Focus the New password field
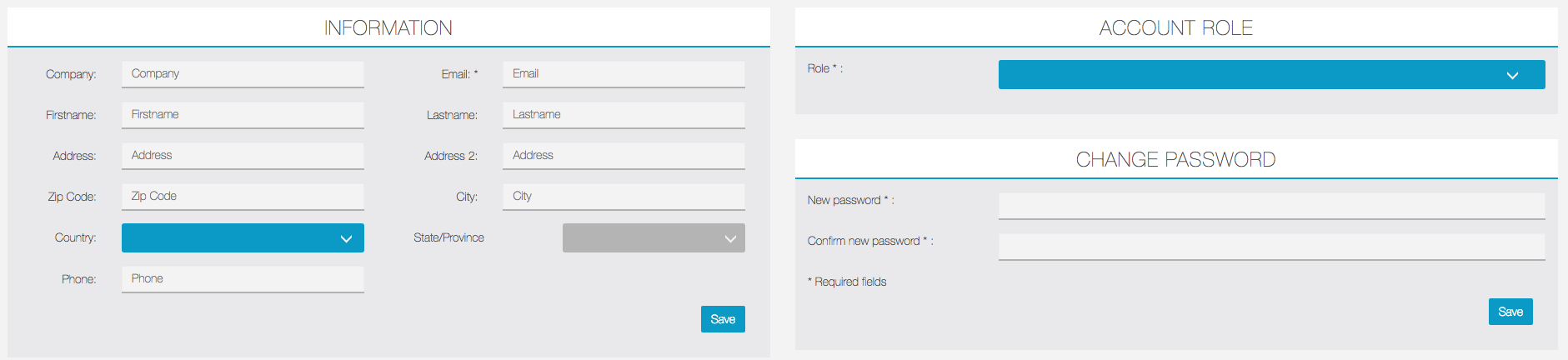Viewport: 1568px width, 360px height. point(1270,206)
